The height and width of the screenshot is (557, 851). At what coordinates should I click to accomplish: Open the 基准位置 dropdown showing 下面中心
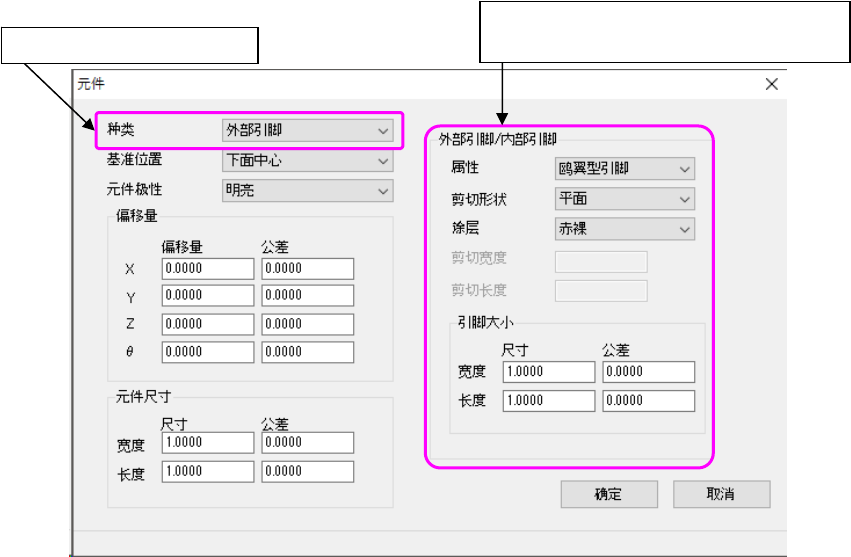[x=307, y=161]
